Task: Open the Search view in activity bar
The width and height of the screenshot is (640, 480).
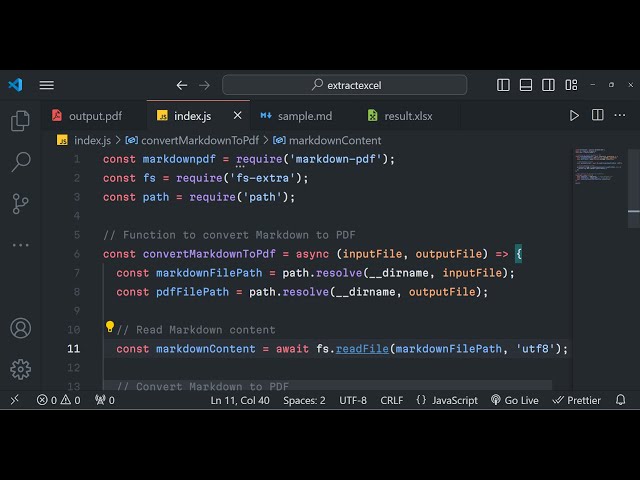Action: coord(20,162)
